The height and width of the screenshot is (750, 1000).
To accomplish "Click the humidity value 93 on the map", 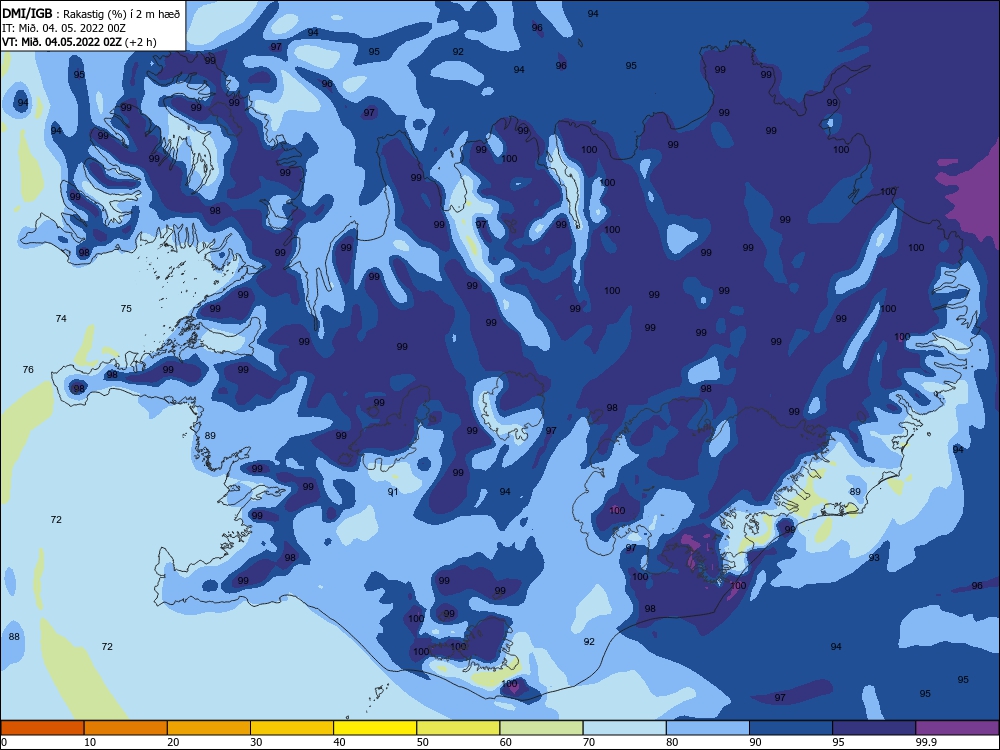I will tap(874, 557).
